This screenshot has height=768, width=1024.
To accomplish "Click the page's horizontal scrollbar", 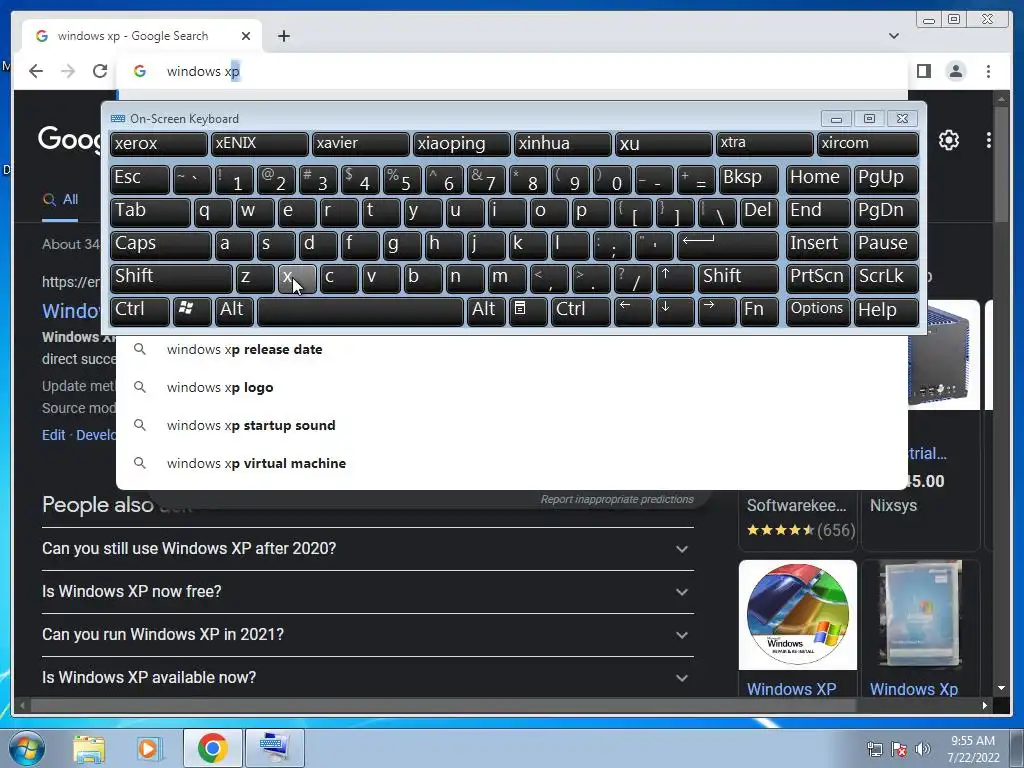I will 444,705.
